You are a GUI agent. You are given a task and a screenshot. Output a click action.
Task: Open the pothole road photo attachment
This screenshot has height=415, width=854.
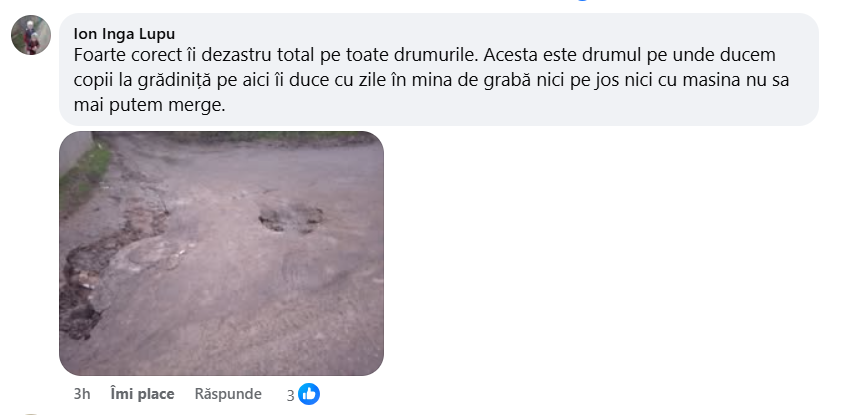click(221, 253)
